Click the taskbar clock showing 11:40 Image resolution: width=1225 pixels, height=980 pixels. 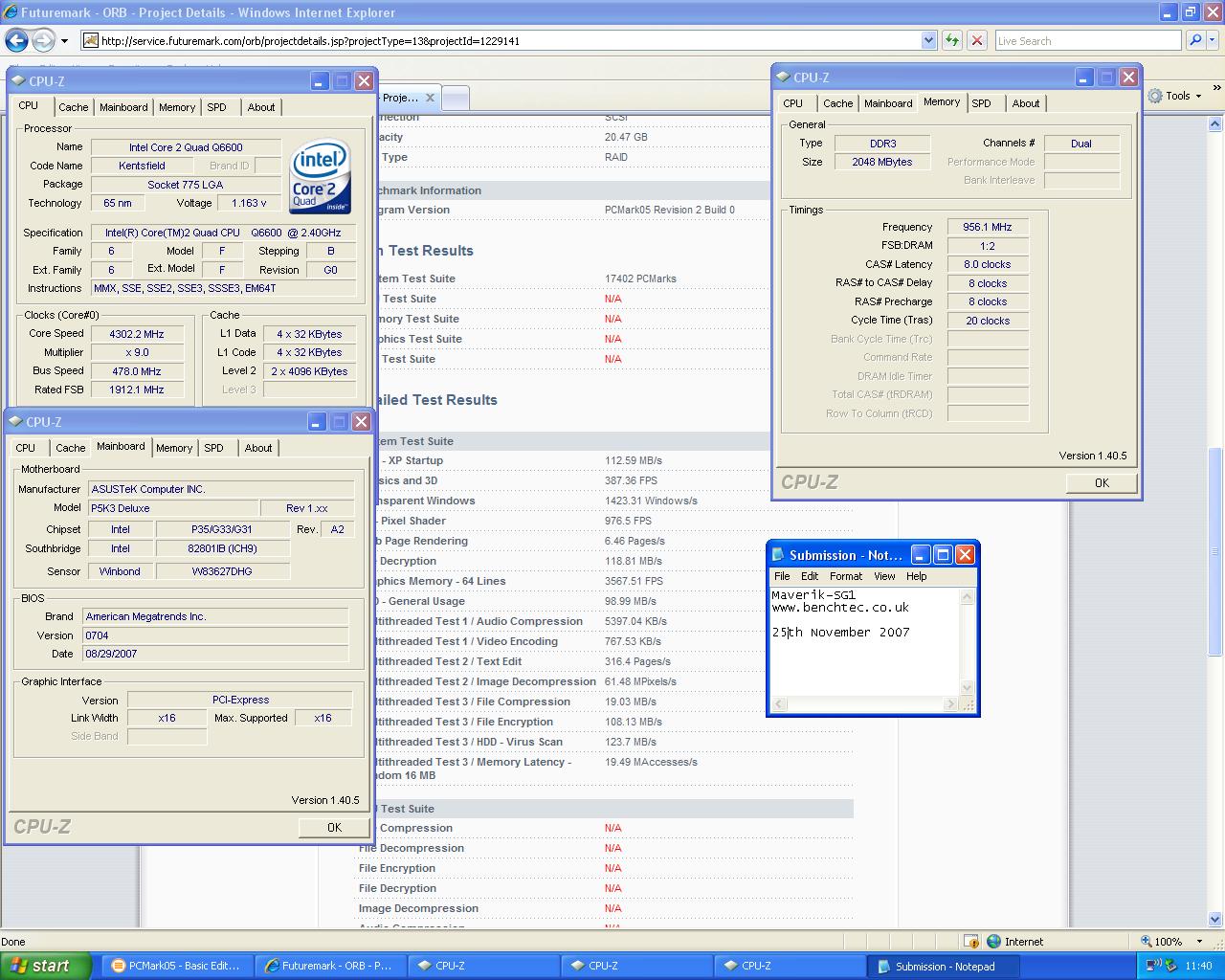tap(1198, 966)
